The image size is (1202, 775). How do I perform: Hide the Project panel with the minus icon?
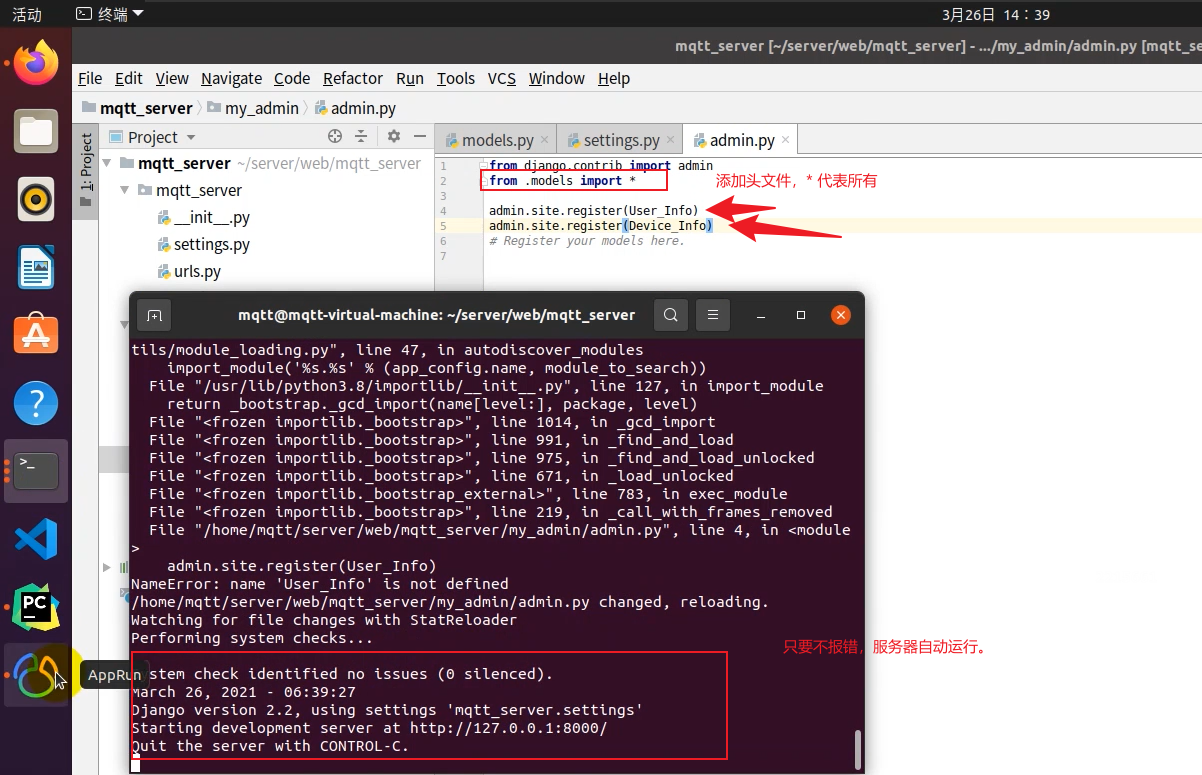tap(419, 137)
